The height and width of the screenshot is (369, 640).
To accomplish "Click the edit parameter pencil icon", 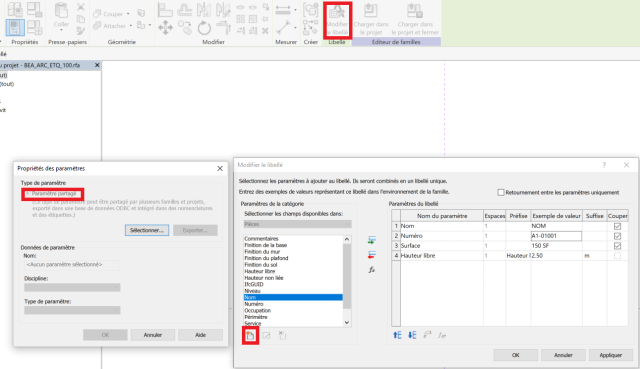I will tap(266, 336).
